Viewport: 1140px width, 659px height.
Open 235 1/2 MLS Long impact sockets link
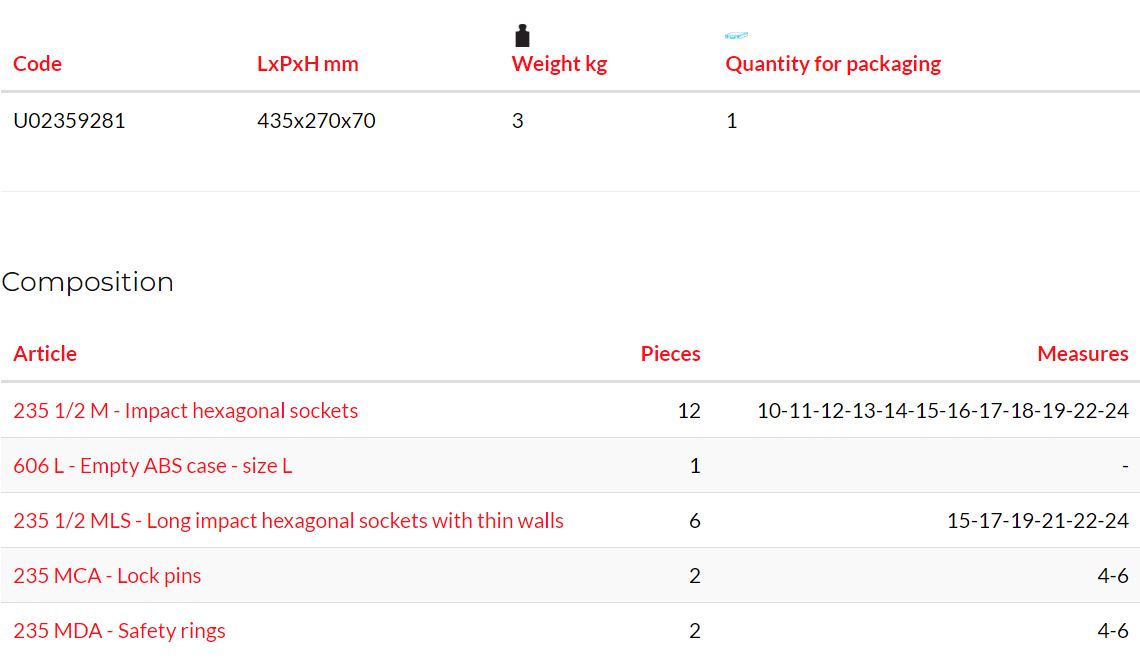coord(289,521)
